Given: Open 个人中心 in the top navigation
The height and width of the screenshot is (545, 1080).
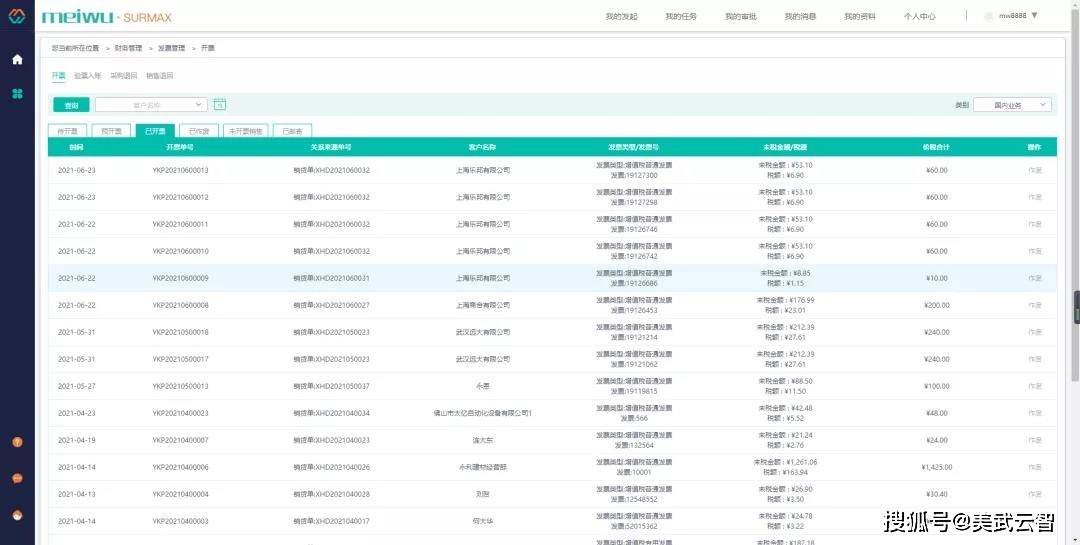Looking at the screenshot, I should click(x=919, y=16).
